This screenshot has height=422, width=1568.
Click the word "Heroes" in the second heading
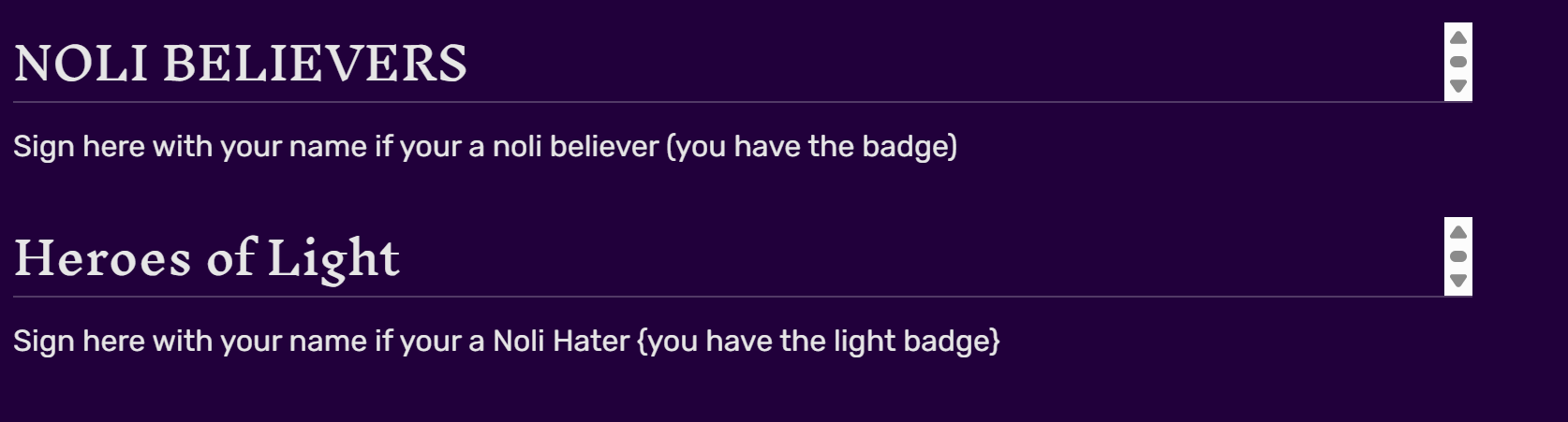(x=103, y=258)
